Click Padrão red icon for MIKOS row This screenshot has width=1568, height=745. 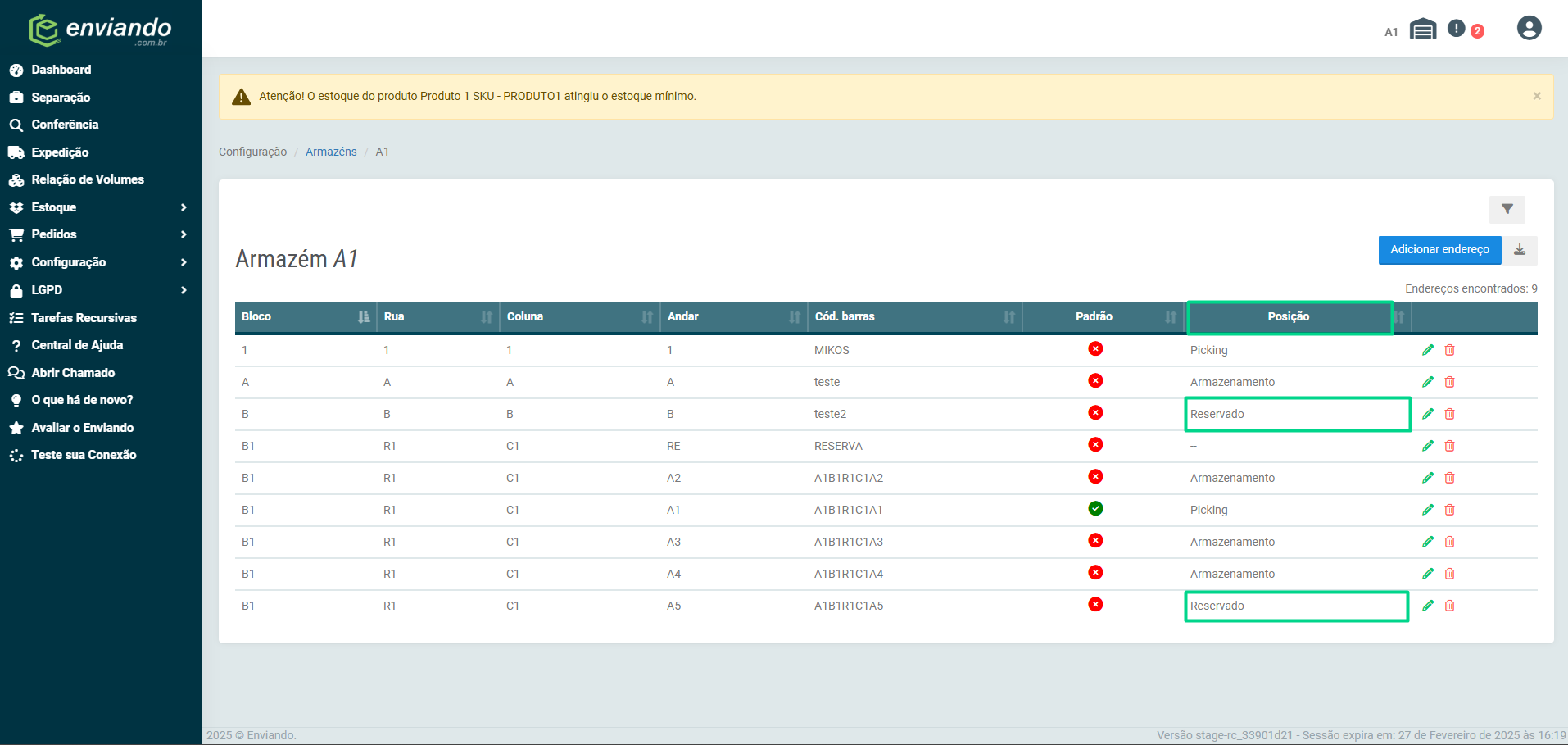pos(1095,348)
